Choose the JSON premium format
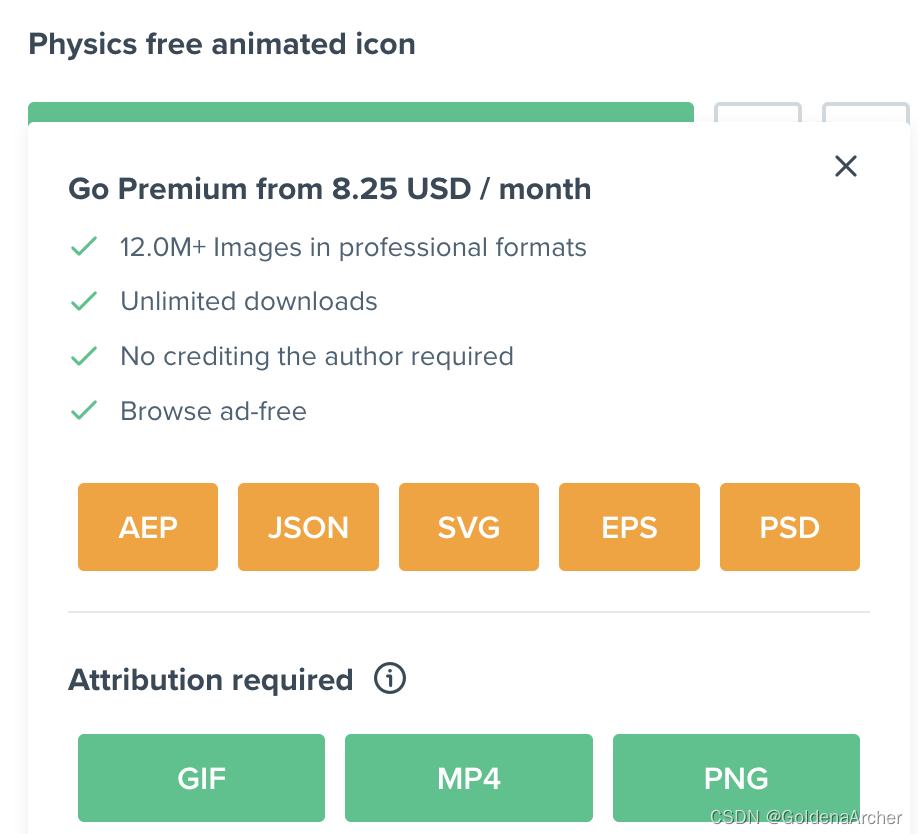The image size is (918, 834). pyautogui.click(x=308, y=527)
